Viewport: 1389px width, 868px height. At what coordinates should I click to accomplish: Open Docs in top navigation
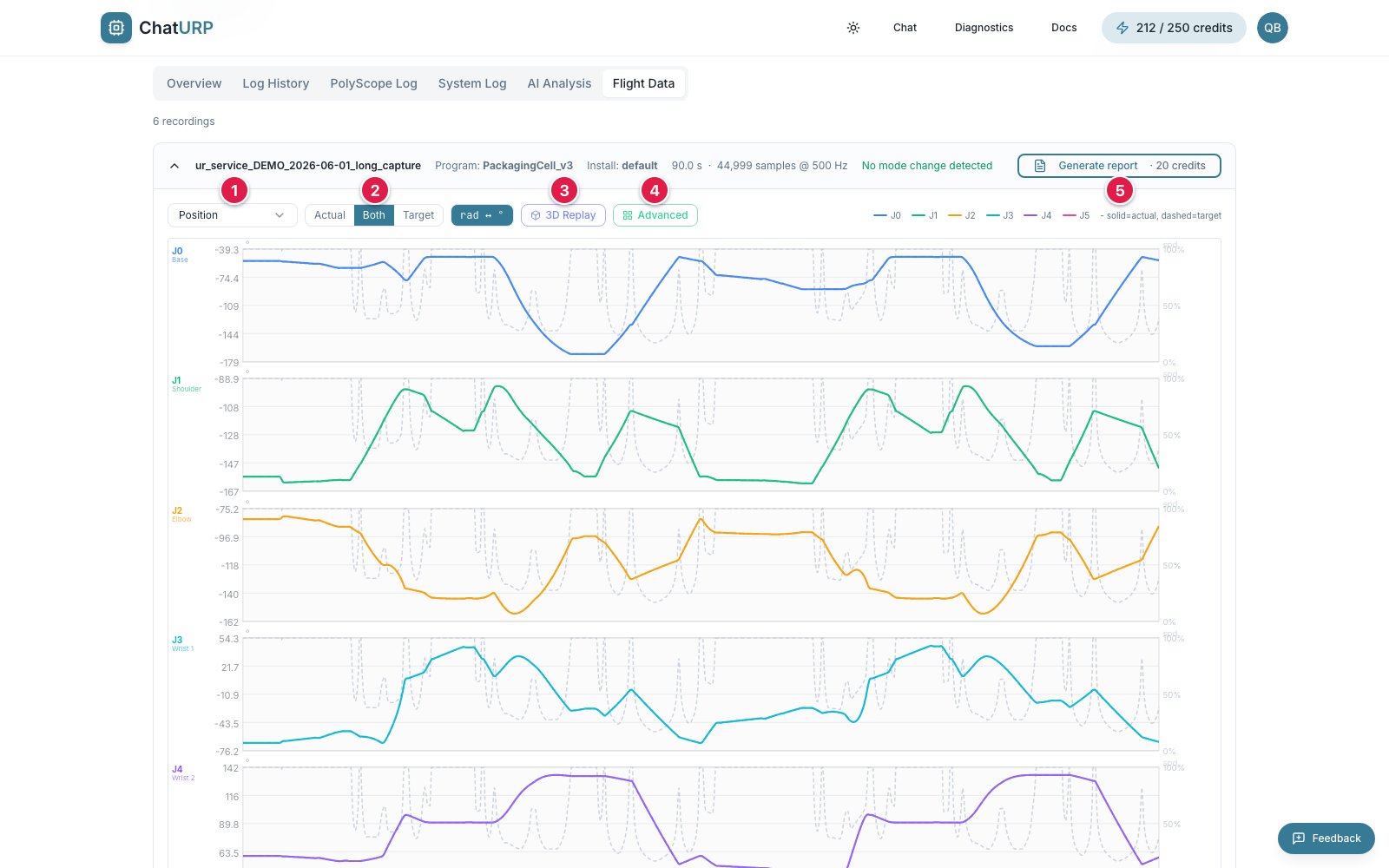tap(1063, 28)
